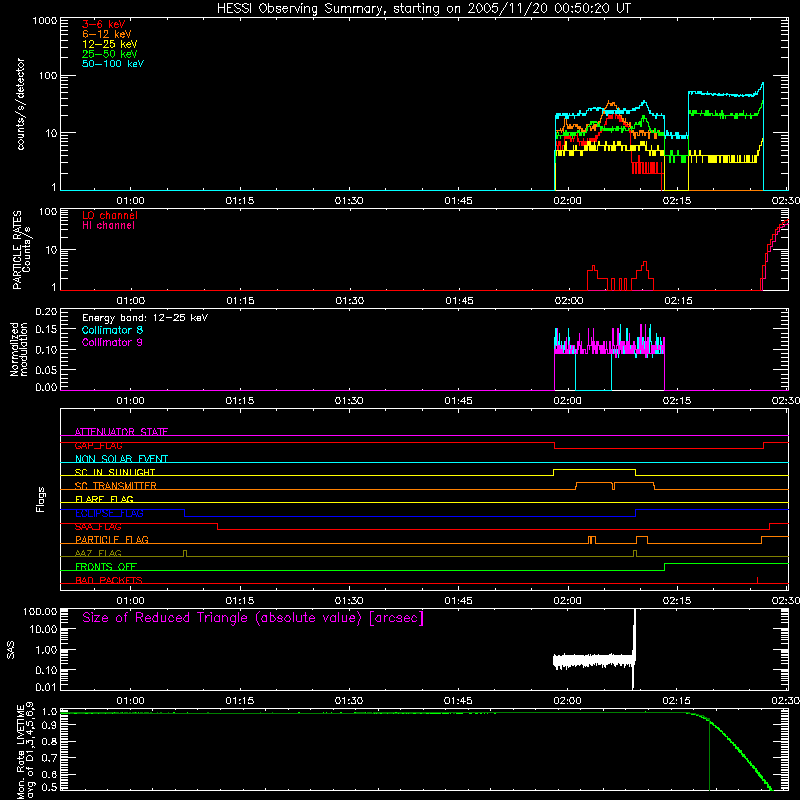
Task: Select the ATTENUATOR_STATE flag label
Action: [x=121, y=432]
